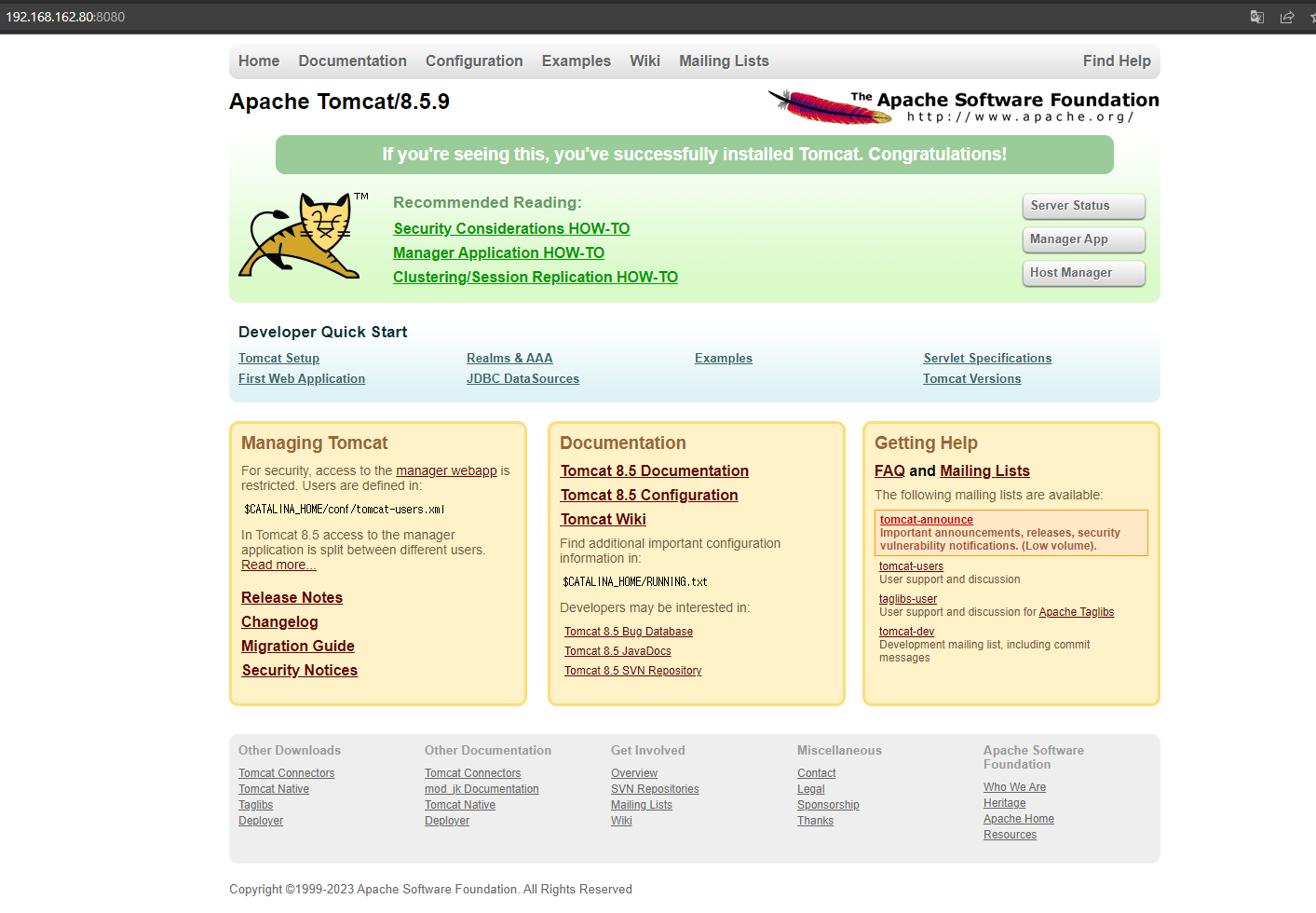Open Security Considerations HOW-TO link
The height and width of the screenshot is (913, 1316).
click(511, 228)
